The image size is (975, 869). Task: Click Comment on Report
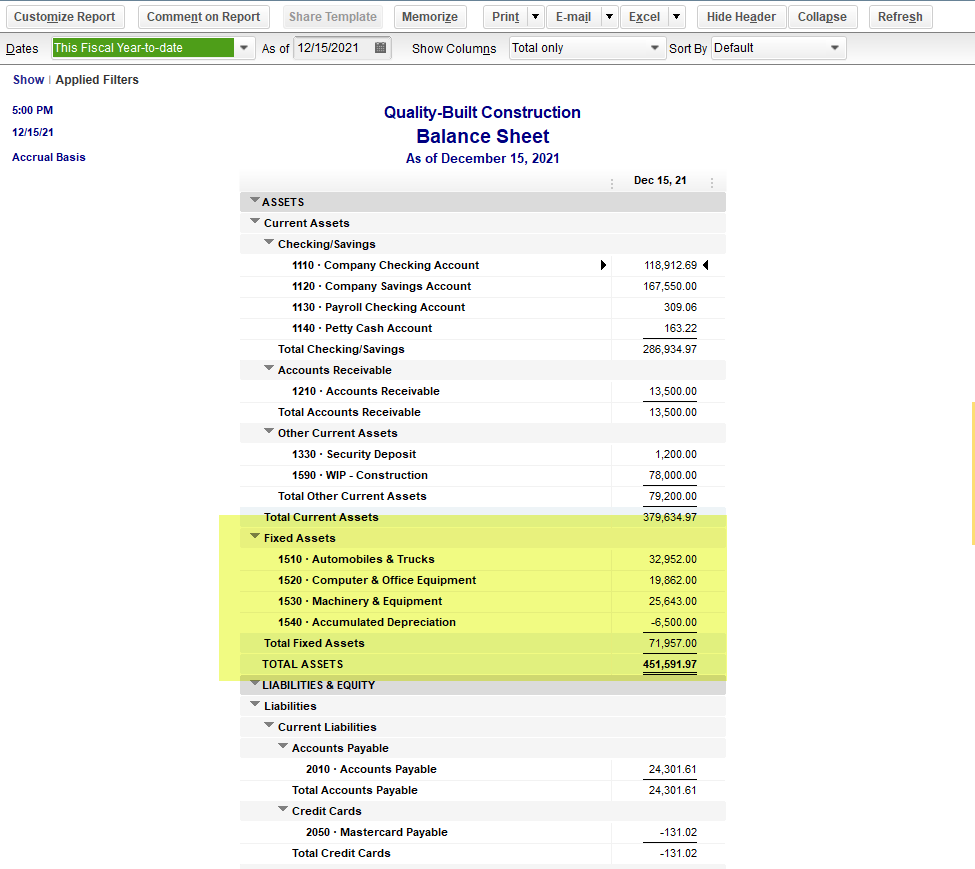coord(203,17)
